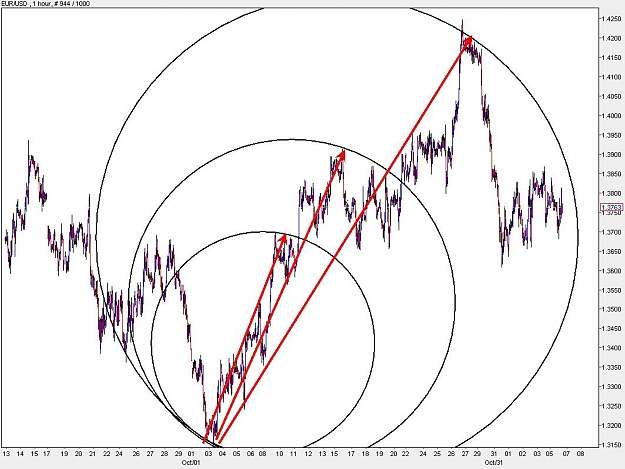Click the 1.4050 price axis label

coord(611,96)
